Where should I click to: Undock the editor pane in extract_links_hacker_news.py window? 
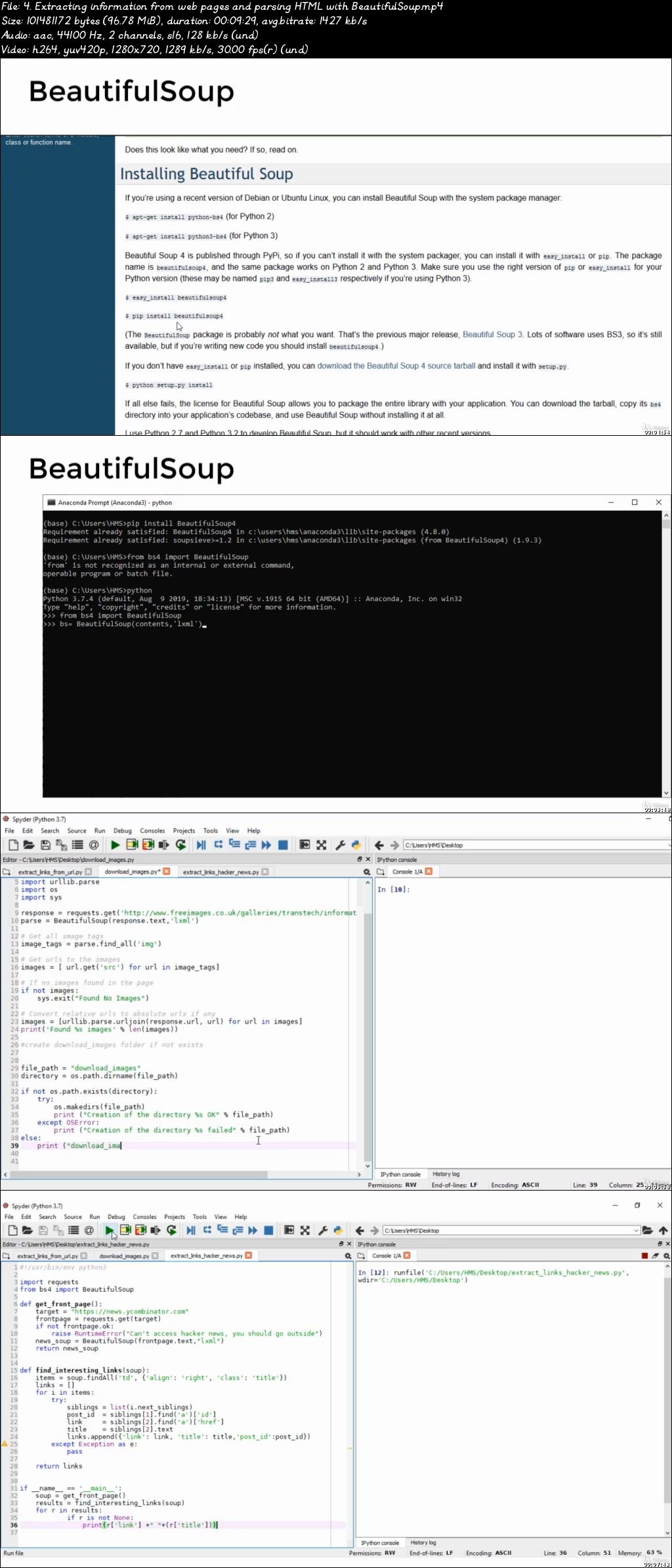(341, 1244)
